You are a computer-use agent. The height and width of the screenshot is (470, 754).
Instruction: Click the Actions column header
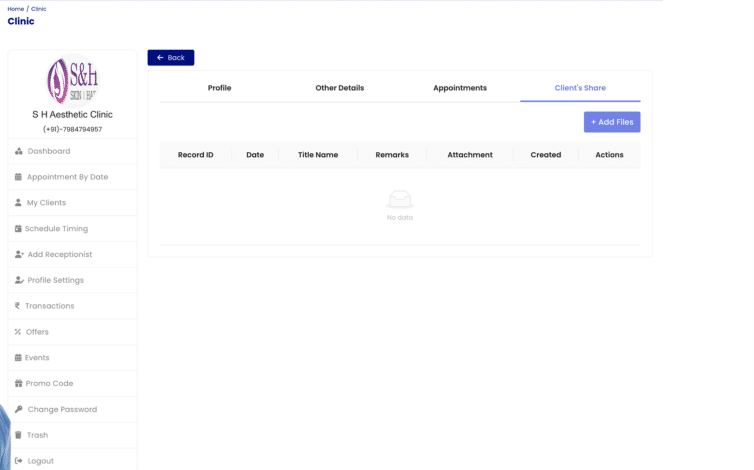click(609, 155)
